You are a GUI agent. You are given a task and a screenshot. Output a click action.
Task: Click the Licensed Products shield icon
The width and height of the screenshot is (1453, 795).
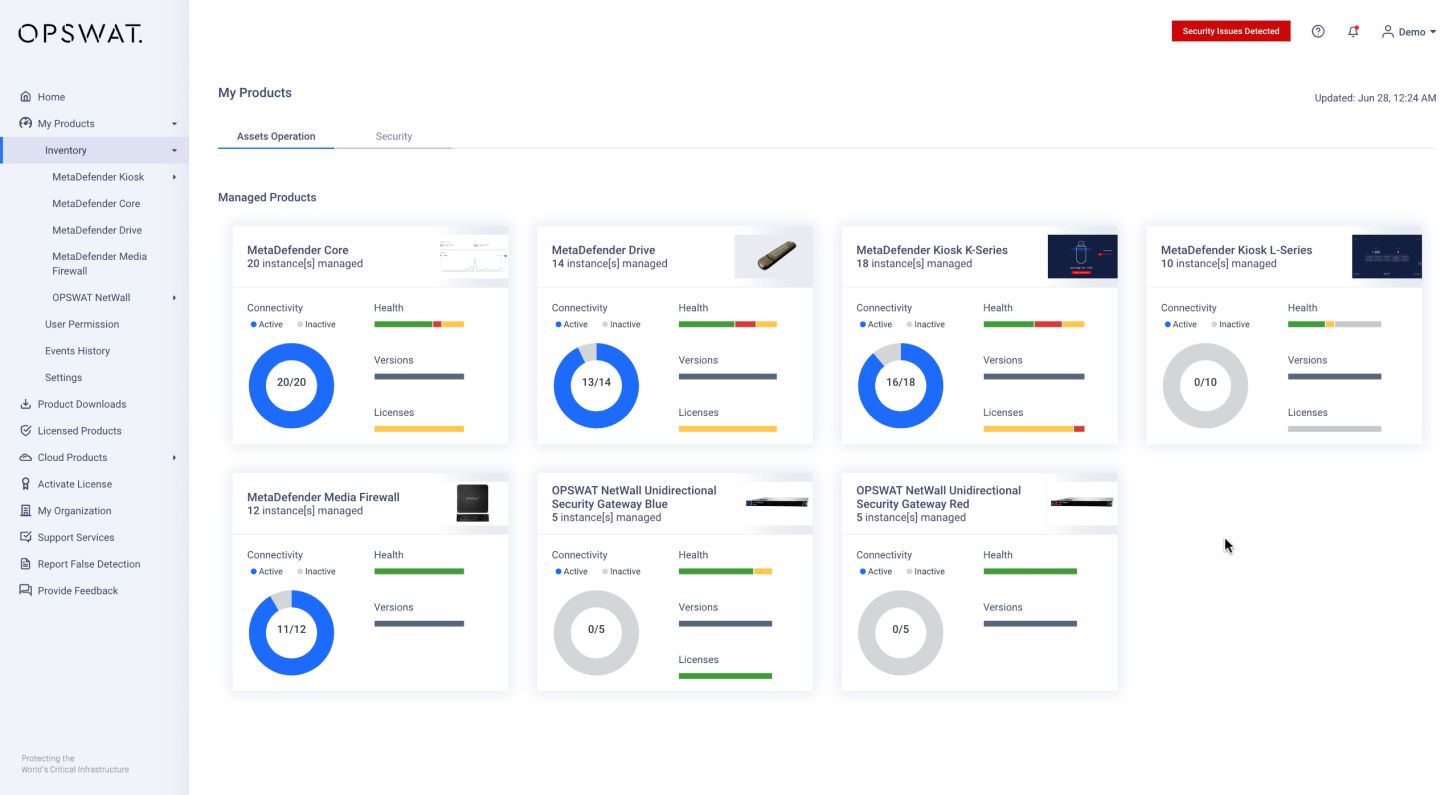tap(26, 431)
